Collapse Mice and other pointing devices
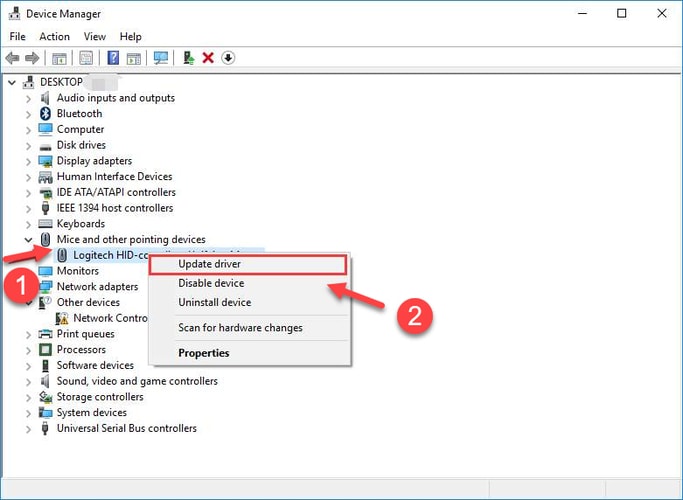Screen dimensions: 683x500 click(x=28, y=240)
